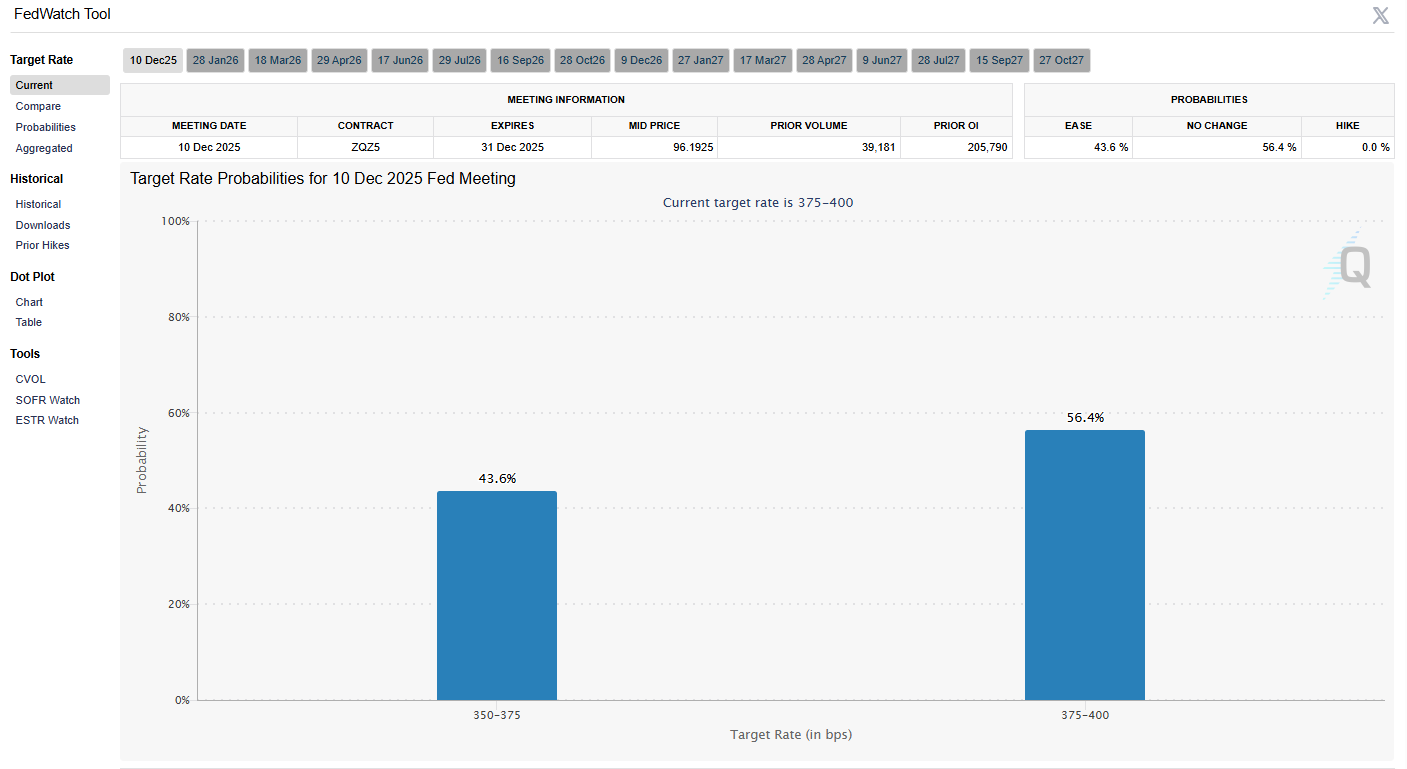Open ESTR Watch tool
This screenshot has width=1407, height=769.
pyautogui.click(x=47, y=420)
